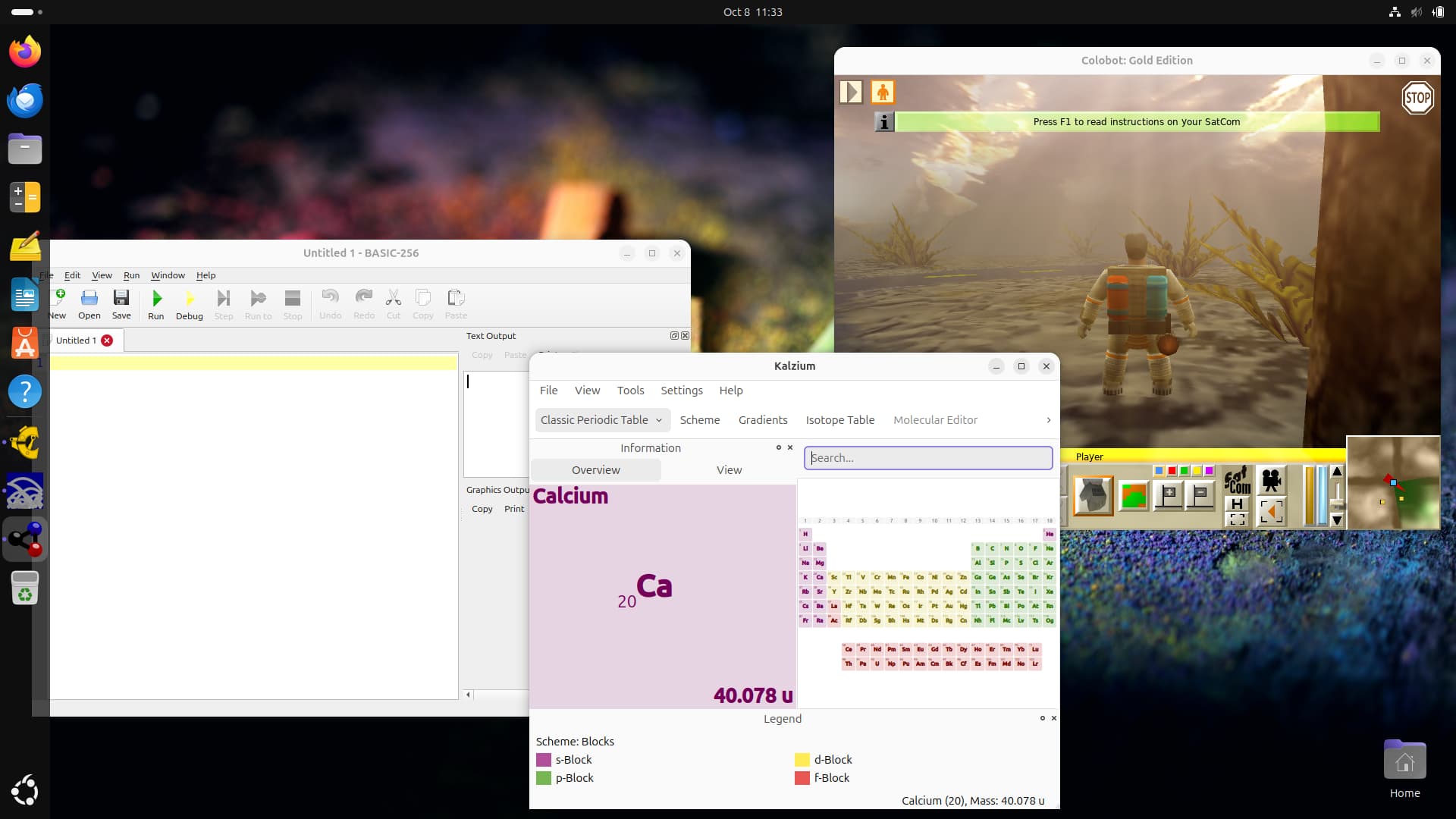Undock the Text Output panel
The image size is (1456, 819).
click(x=673, y=335)
